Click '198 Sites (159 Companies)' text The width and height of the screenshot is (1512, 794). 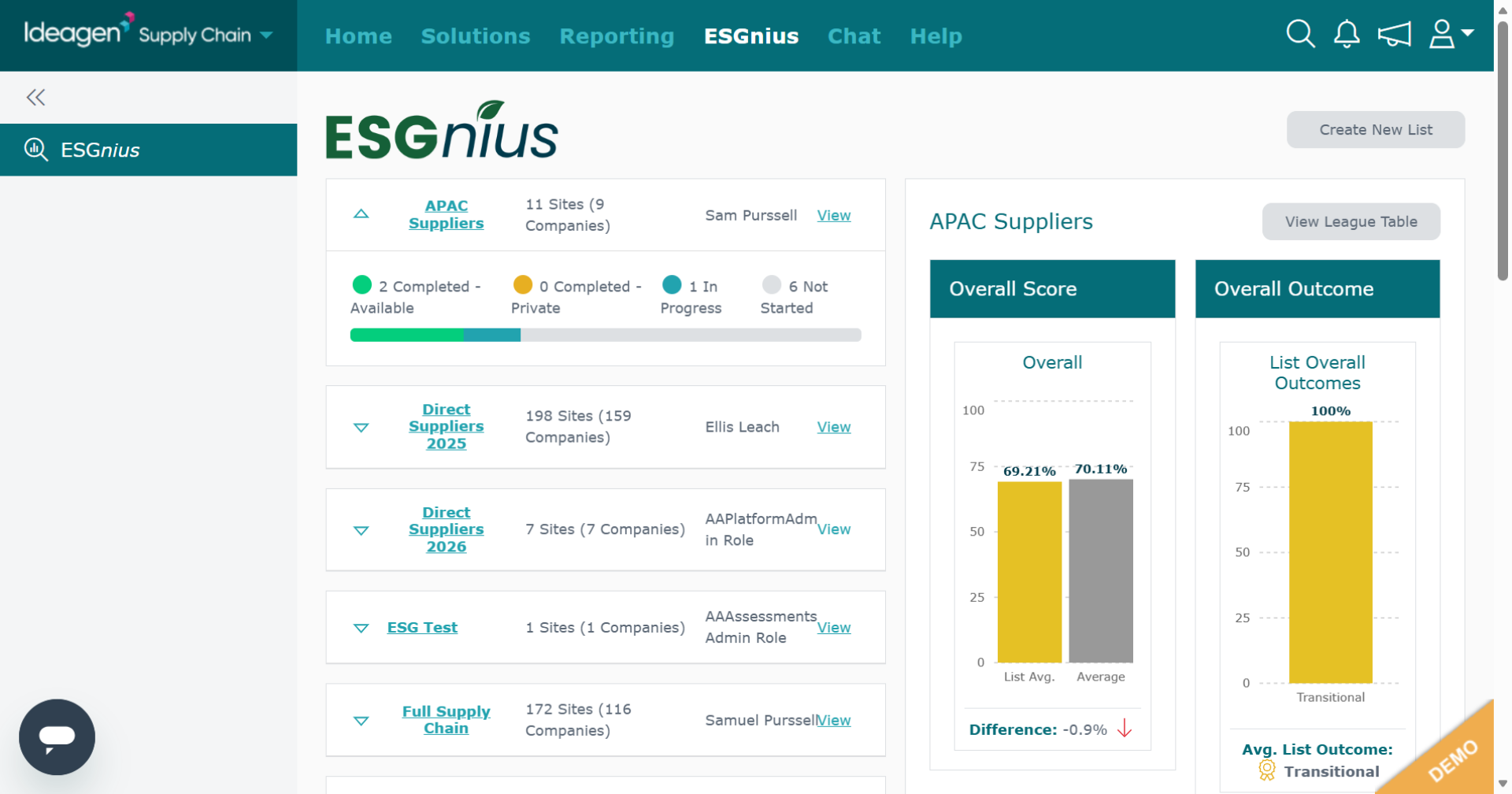pyautogui.click(x=578, y=426)
